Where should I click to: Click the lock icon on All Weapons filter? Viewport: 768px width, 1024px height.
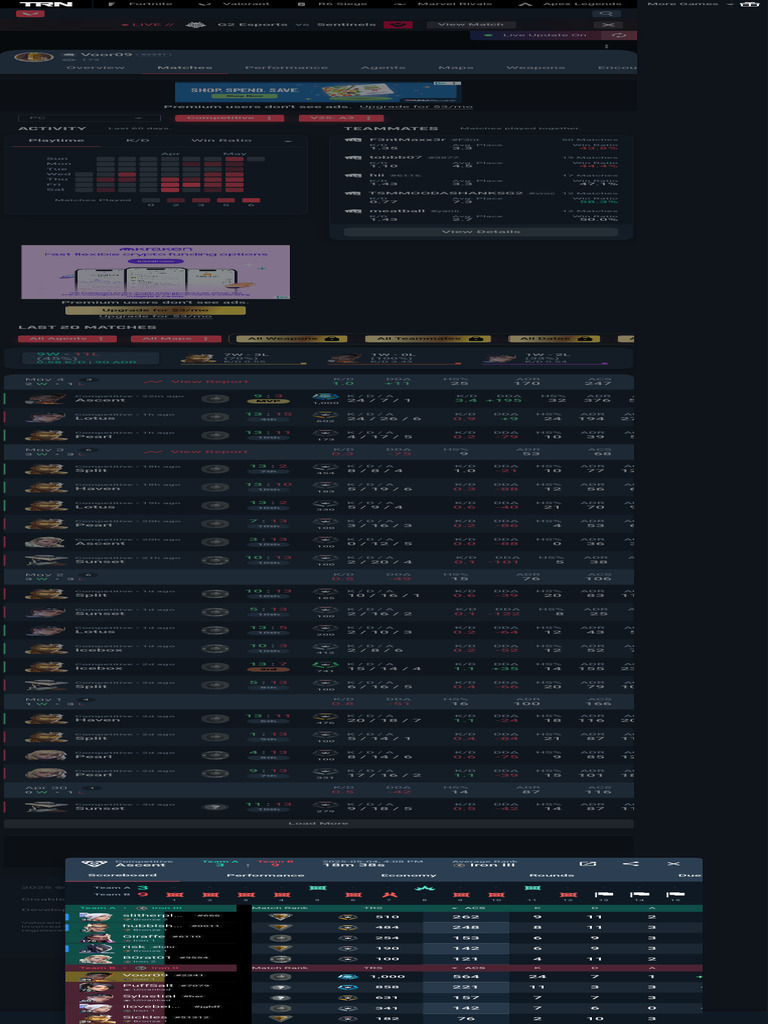(331, 338)
